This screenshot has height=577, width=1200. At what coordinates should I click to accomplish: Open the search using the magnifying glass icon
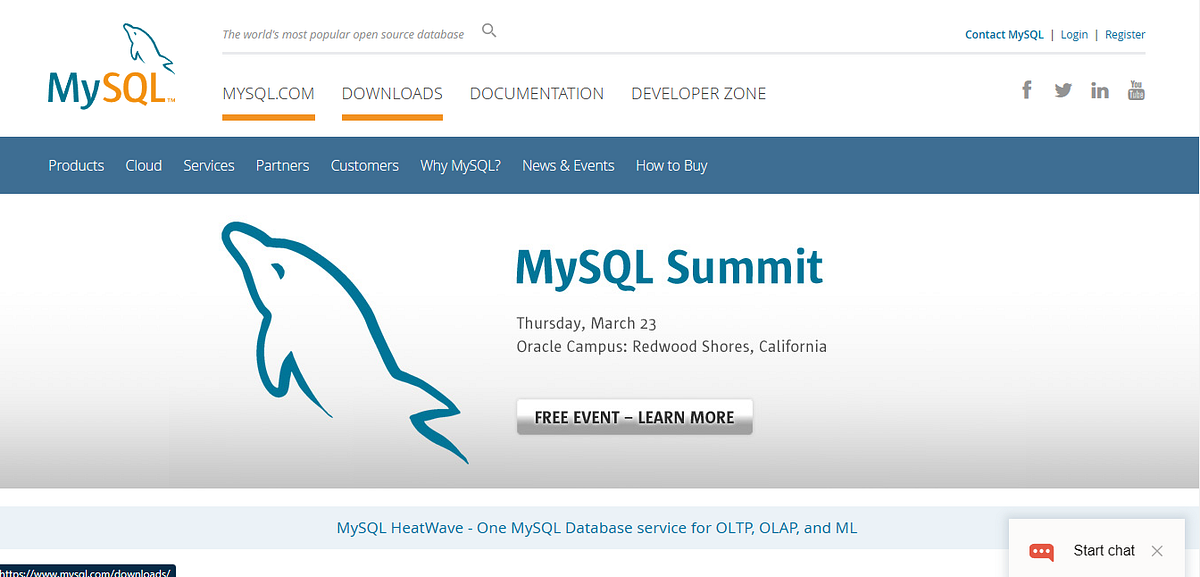(489, 30)
